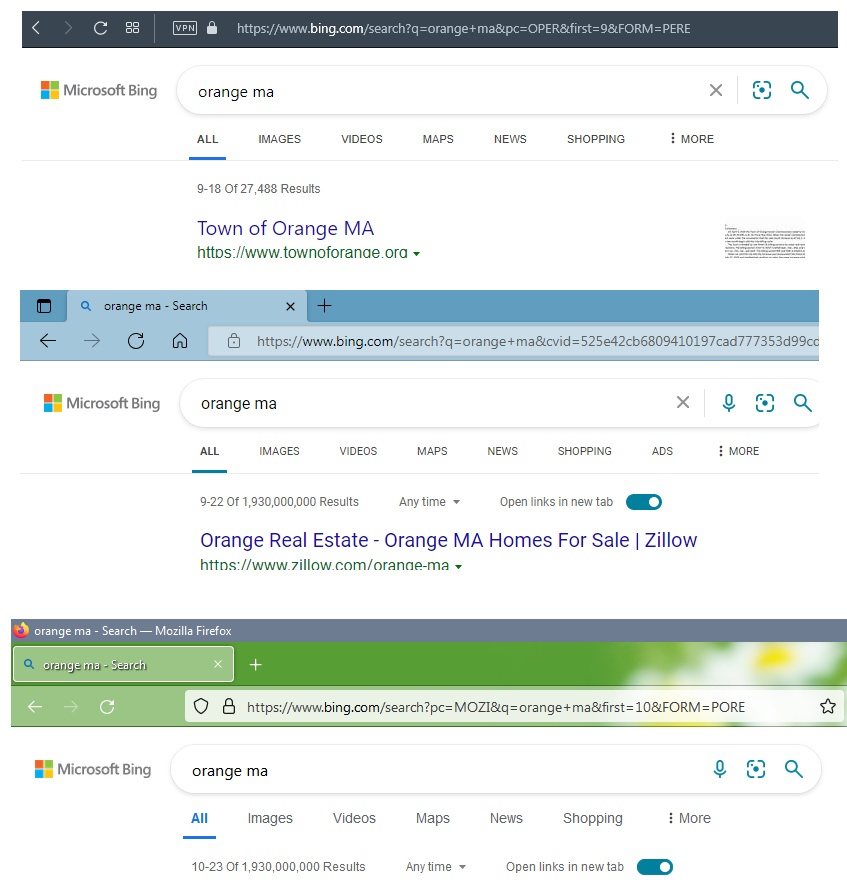
Task: Click the Edge site info lock icon
Action: point(233,341)
